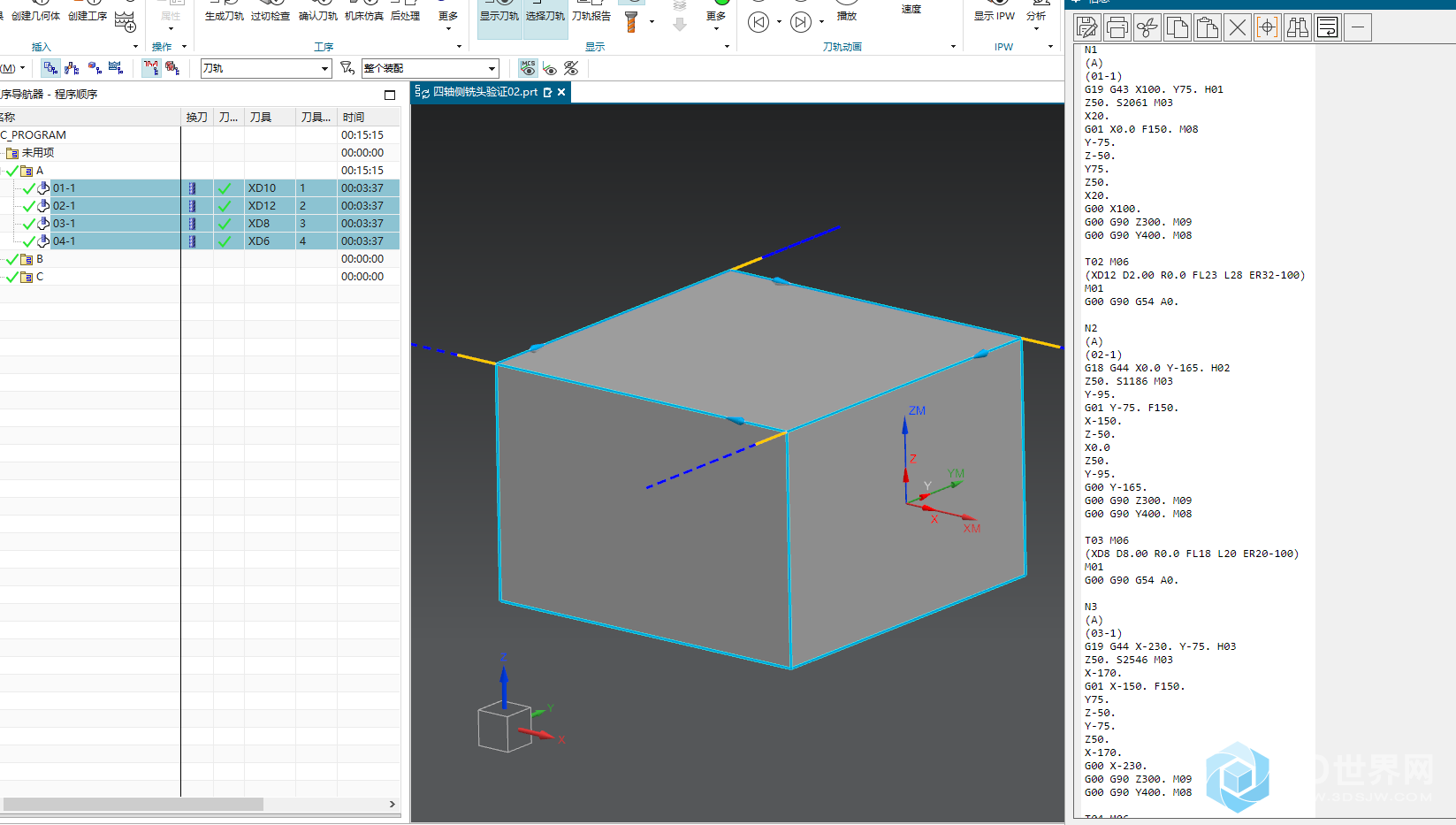Click the filter reset funnel icon
The height and width of the screenshot is (825, 1456).
[347, 68]
